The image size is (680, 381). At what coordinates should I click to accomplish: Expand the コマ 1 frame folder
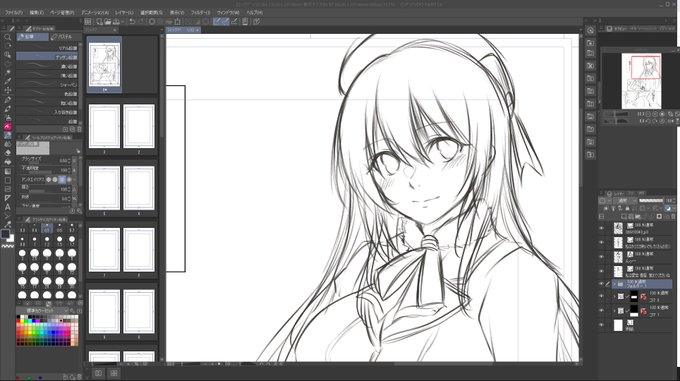(614, 311)
